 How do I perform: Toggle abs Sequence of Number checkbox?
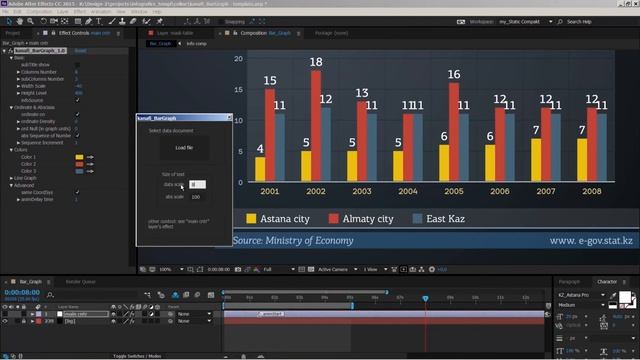tap(78, 136)
